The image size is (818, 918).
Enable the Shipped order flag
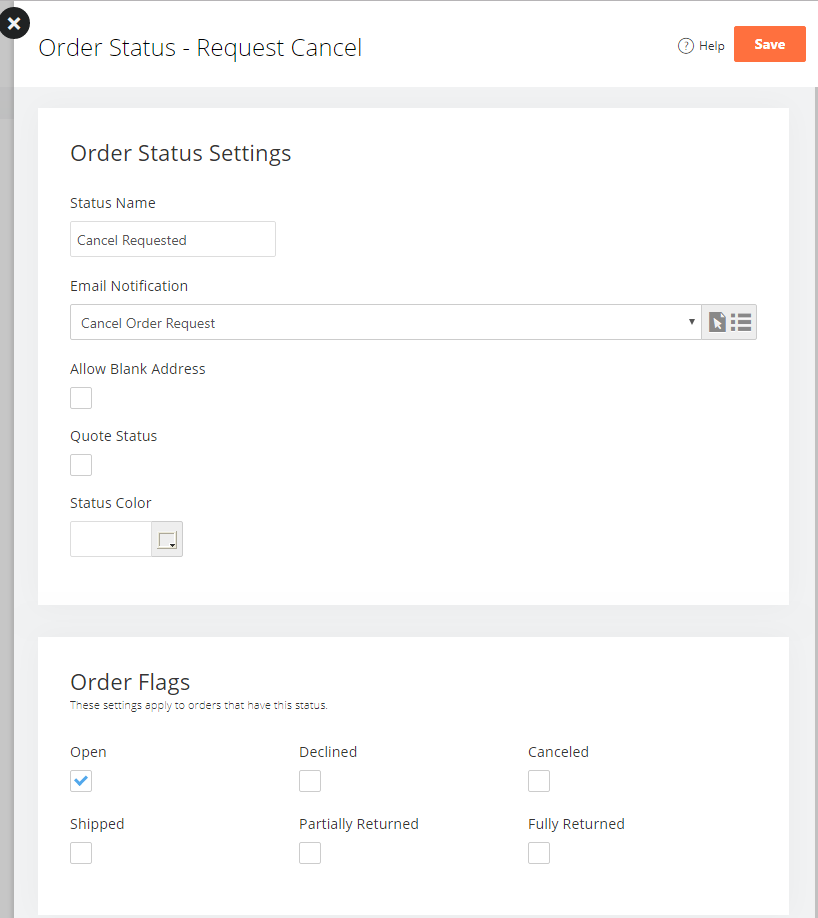click(81, 853)
